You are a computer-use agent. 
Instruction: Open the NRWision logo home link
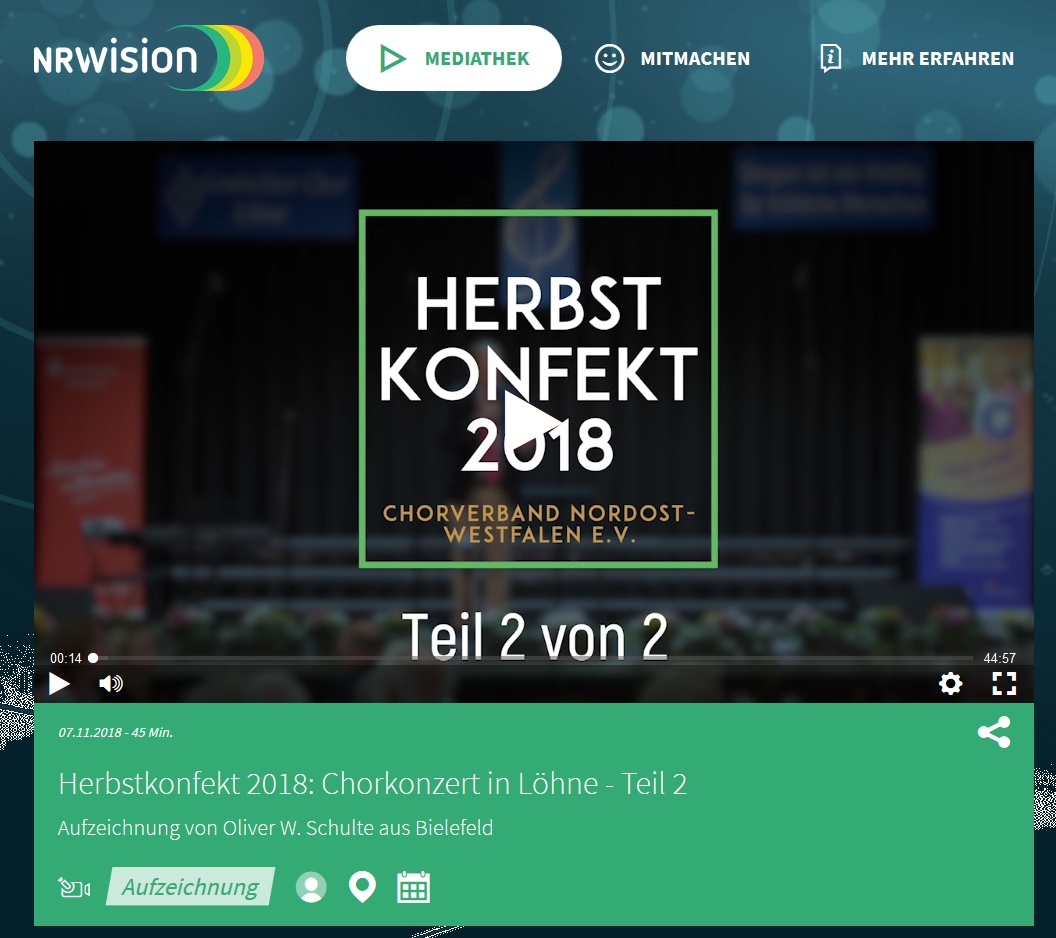point(148,58)
